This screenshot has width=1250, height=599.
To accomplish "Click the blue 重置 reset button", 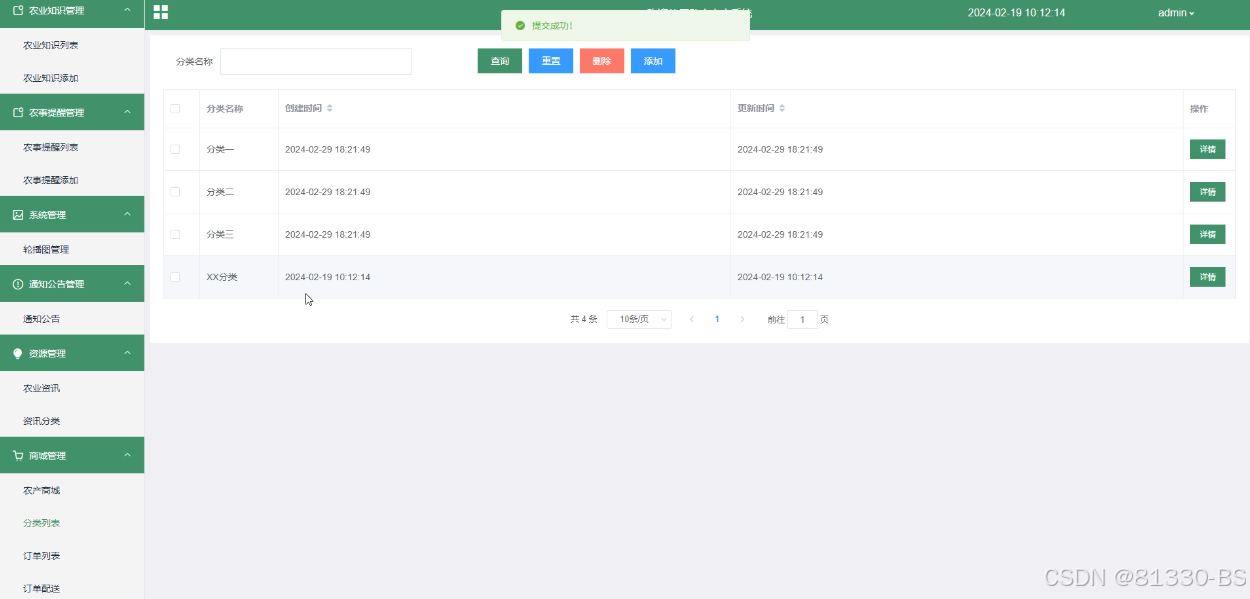I will 551,61.
